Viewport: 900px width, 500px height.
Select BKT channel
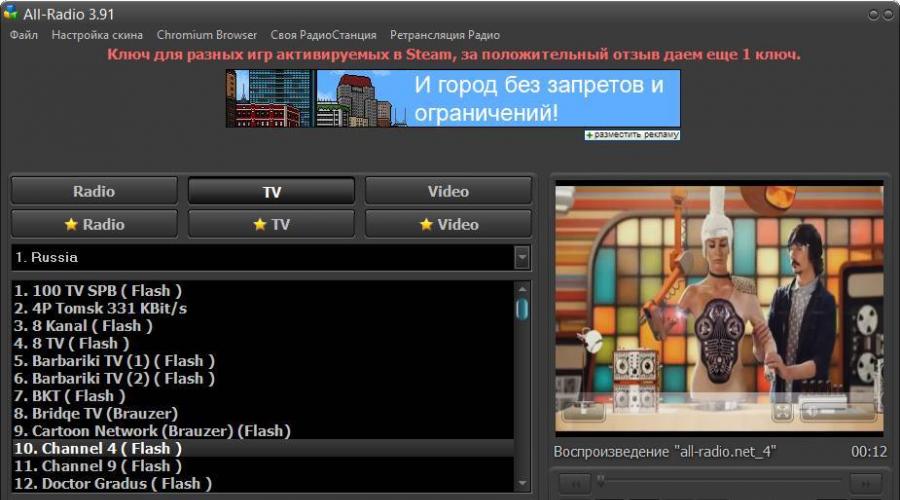(x=263, y=396)
